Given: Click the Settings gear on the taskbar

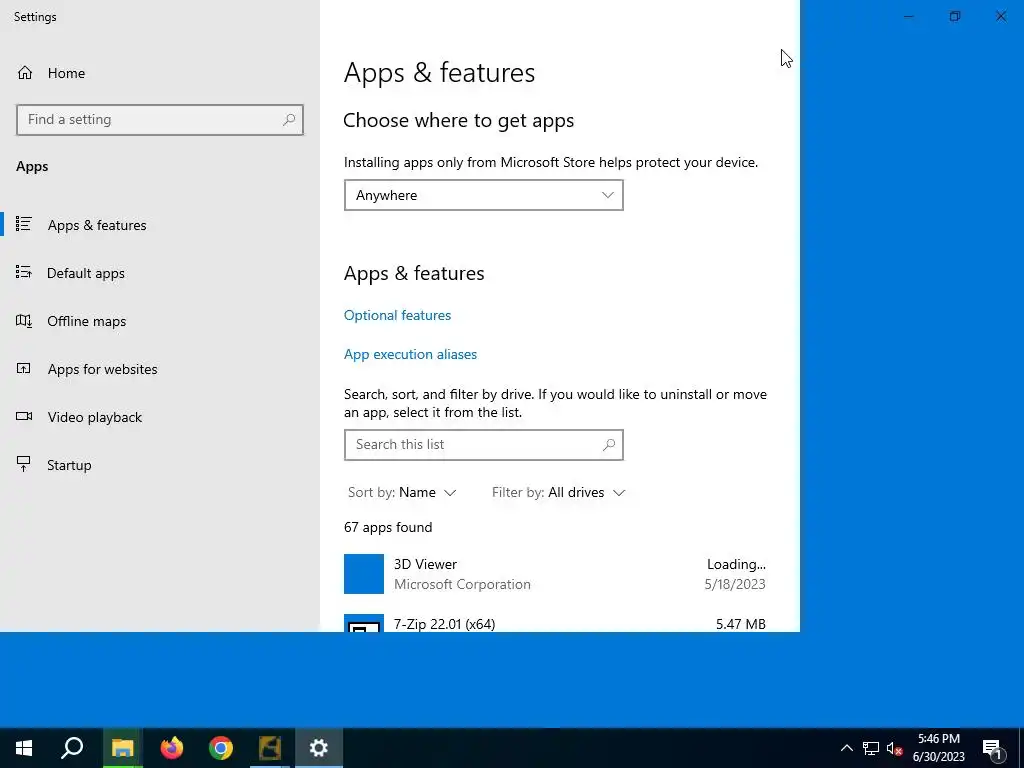Looking at the screenshot, I should point(319,748).
